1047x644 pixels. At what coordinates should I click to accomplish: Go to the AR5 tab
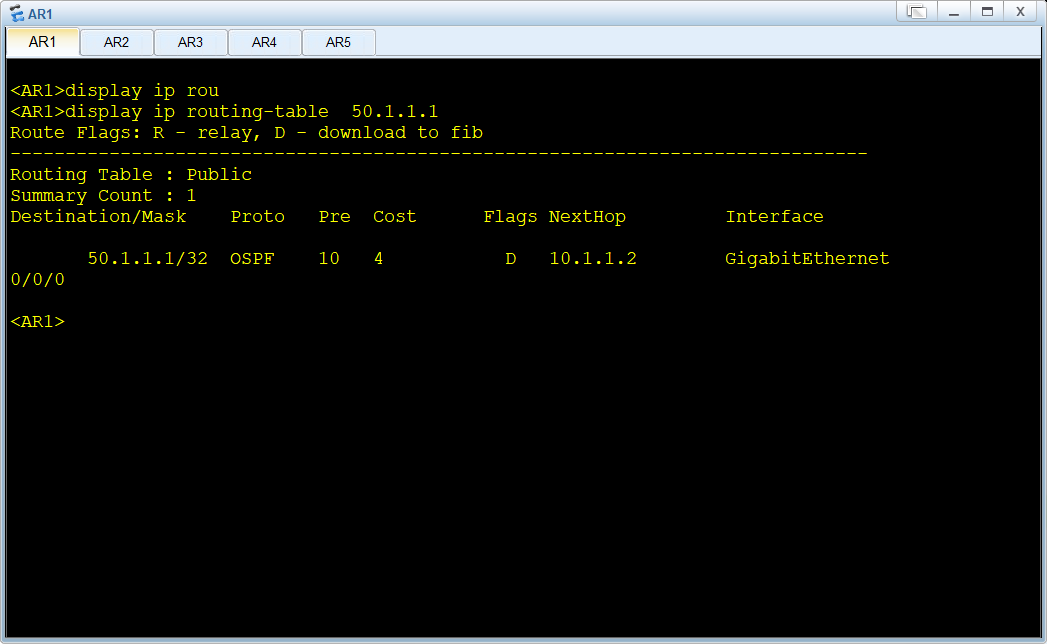339,43
